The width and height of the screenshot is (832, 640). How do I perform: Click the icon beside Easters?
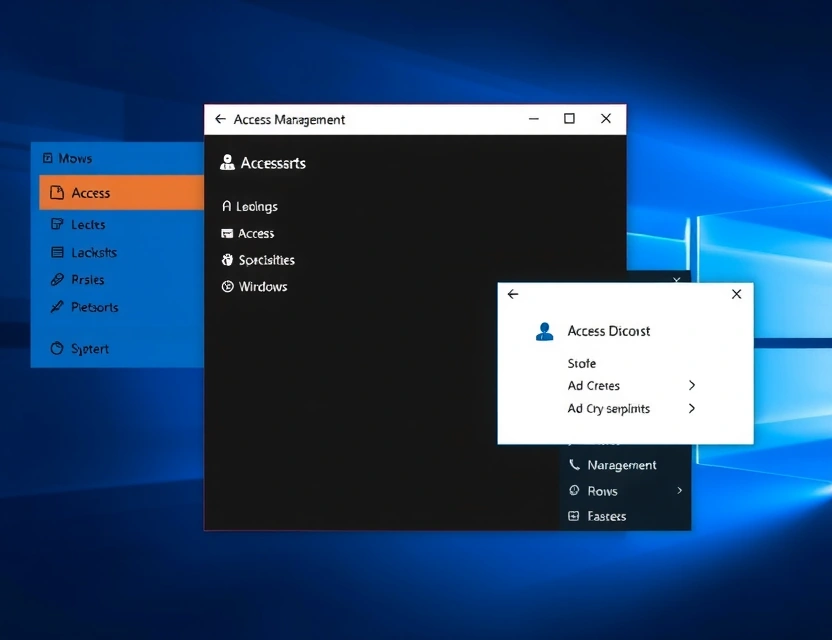click(x=574, y=516)
